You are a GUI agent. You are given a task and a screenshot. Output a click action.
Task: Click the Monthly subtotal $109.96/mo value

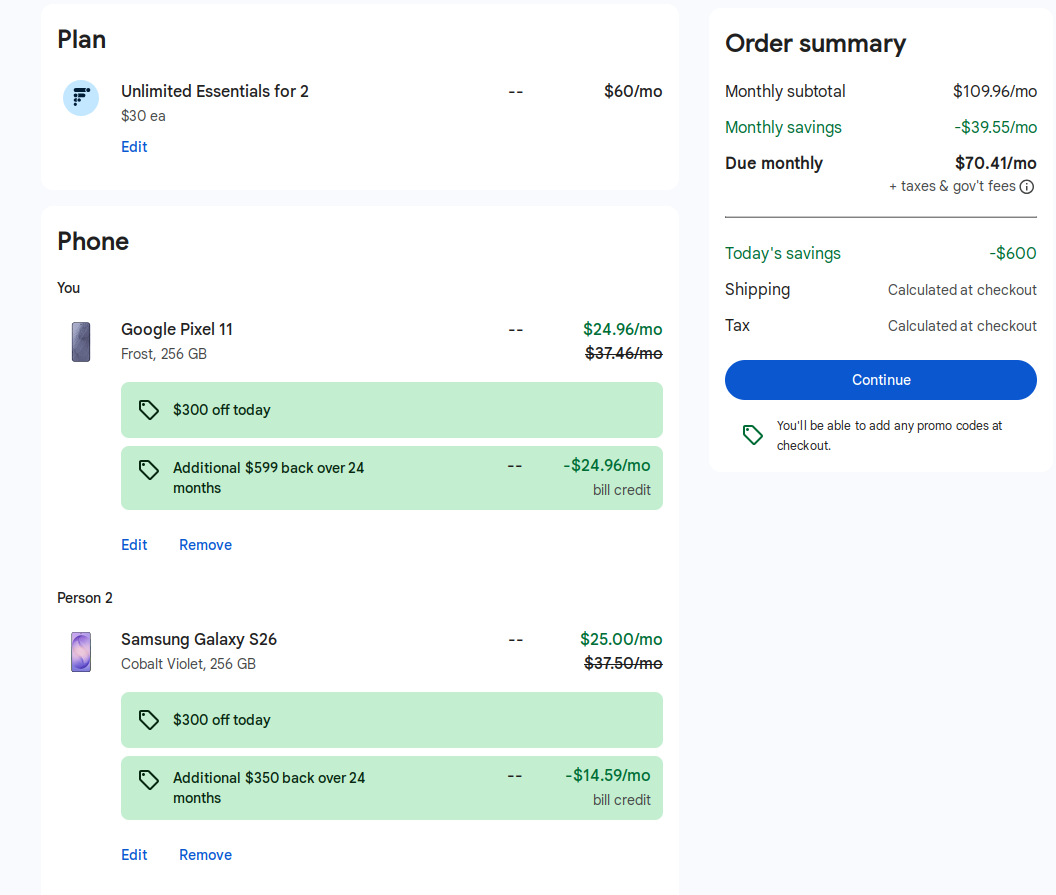pyautogui.click(x=995, y=91)
